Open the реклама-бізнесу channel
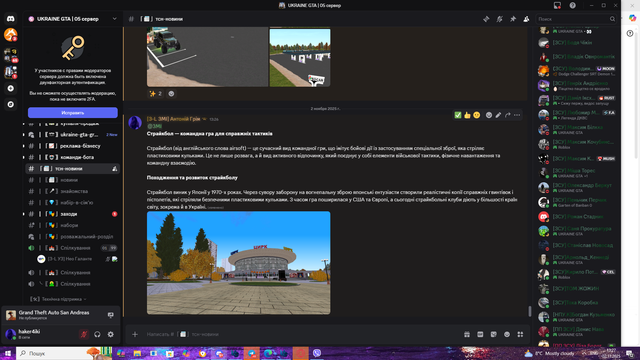 click(x=73, y=146)
